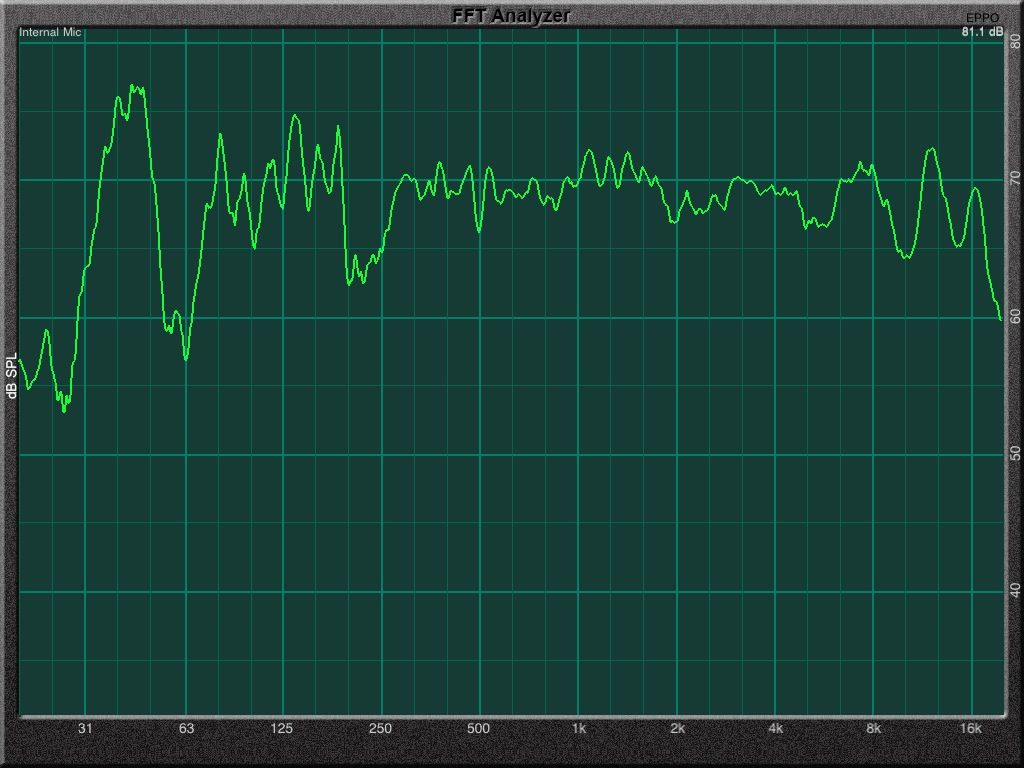Click the 80 dB scale label
This screenshot has height=768, width=1024.
tap(1016, 42)
